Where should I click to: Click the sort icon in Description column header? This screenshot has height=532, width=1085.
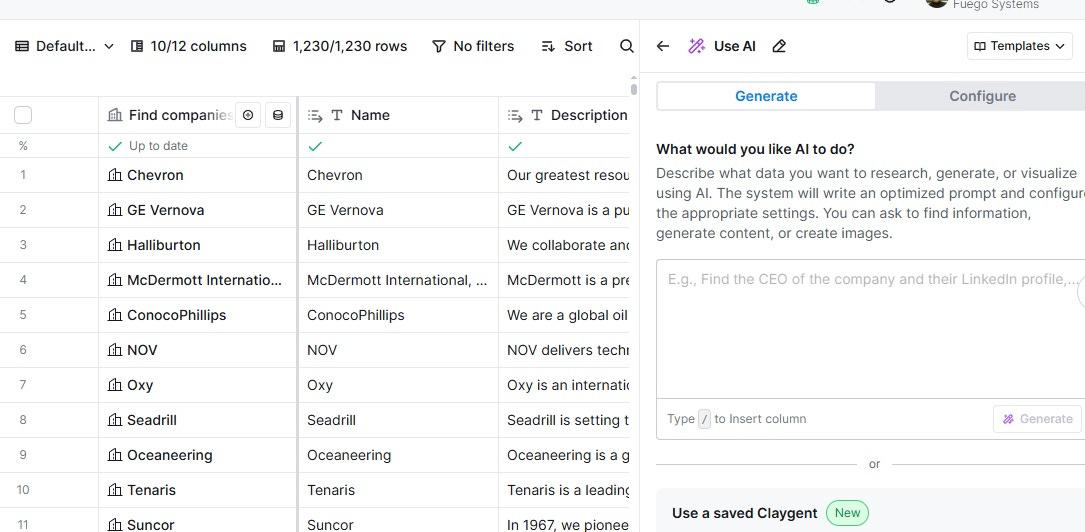(515, 116)
